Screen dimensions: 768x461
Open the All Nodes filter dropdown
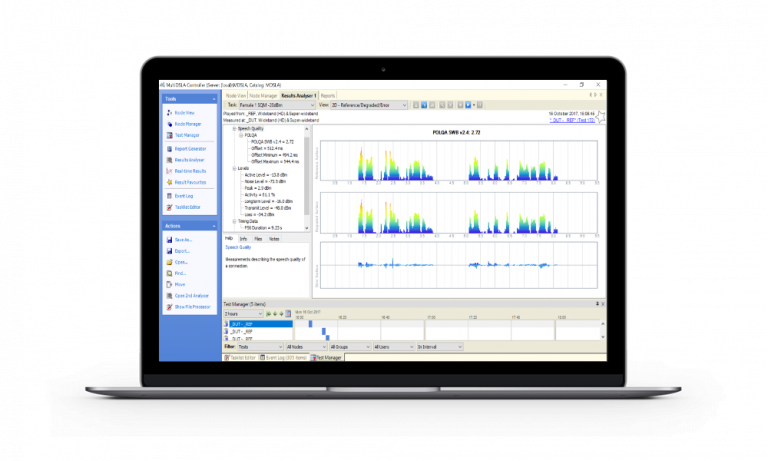tap(306, 347)
